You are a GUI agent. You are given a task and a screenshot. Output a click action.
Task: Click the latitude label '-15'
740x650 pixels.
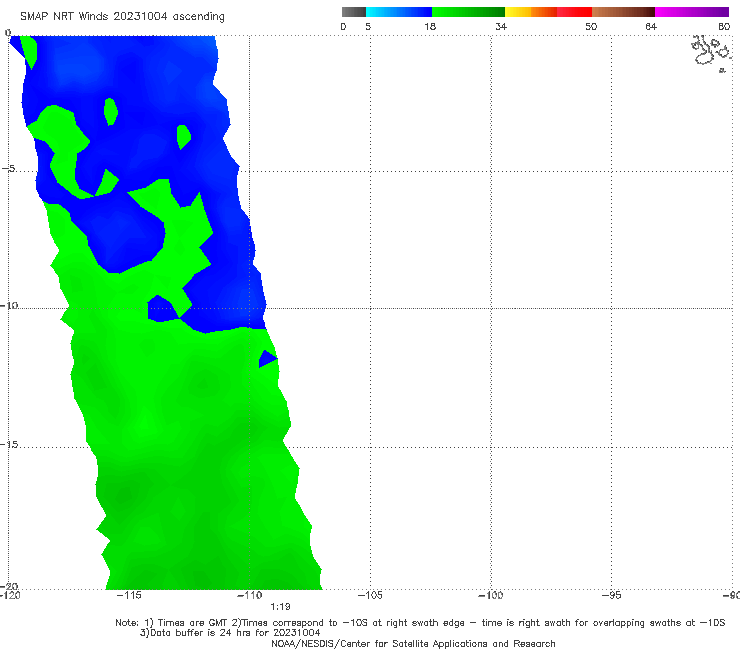[9, 445]
